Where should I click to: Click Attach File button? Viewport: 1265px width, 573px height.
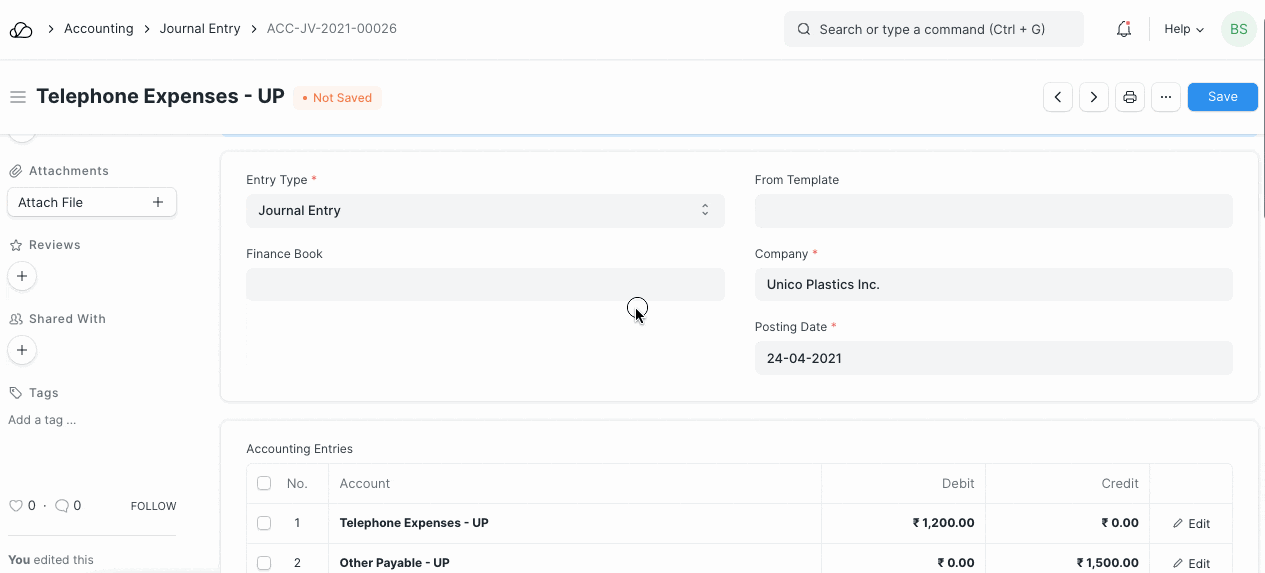coord(91,202)
